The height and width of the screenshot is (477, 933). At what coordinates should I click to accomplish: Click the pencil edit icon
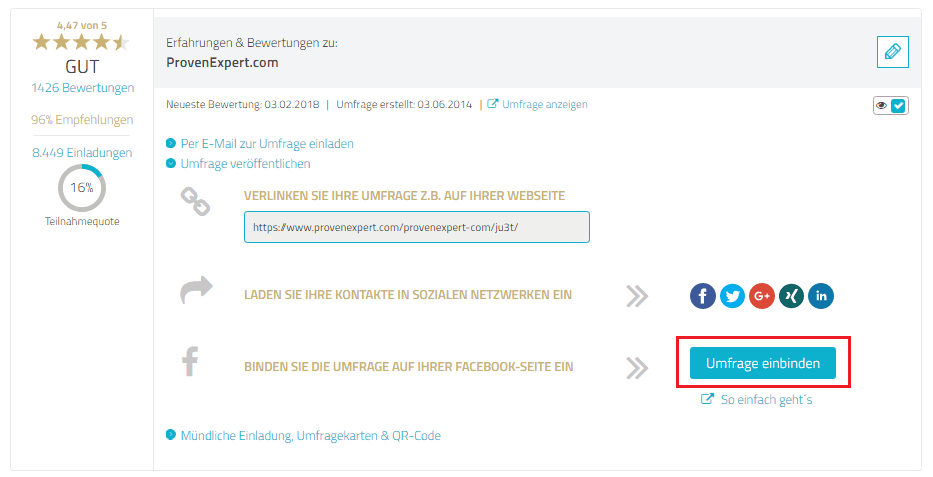[x=892, y=51]
